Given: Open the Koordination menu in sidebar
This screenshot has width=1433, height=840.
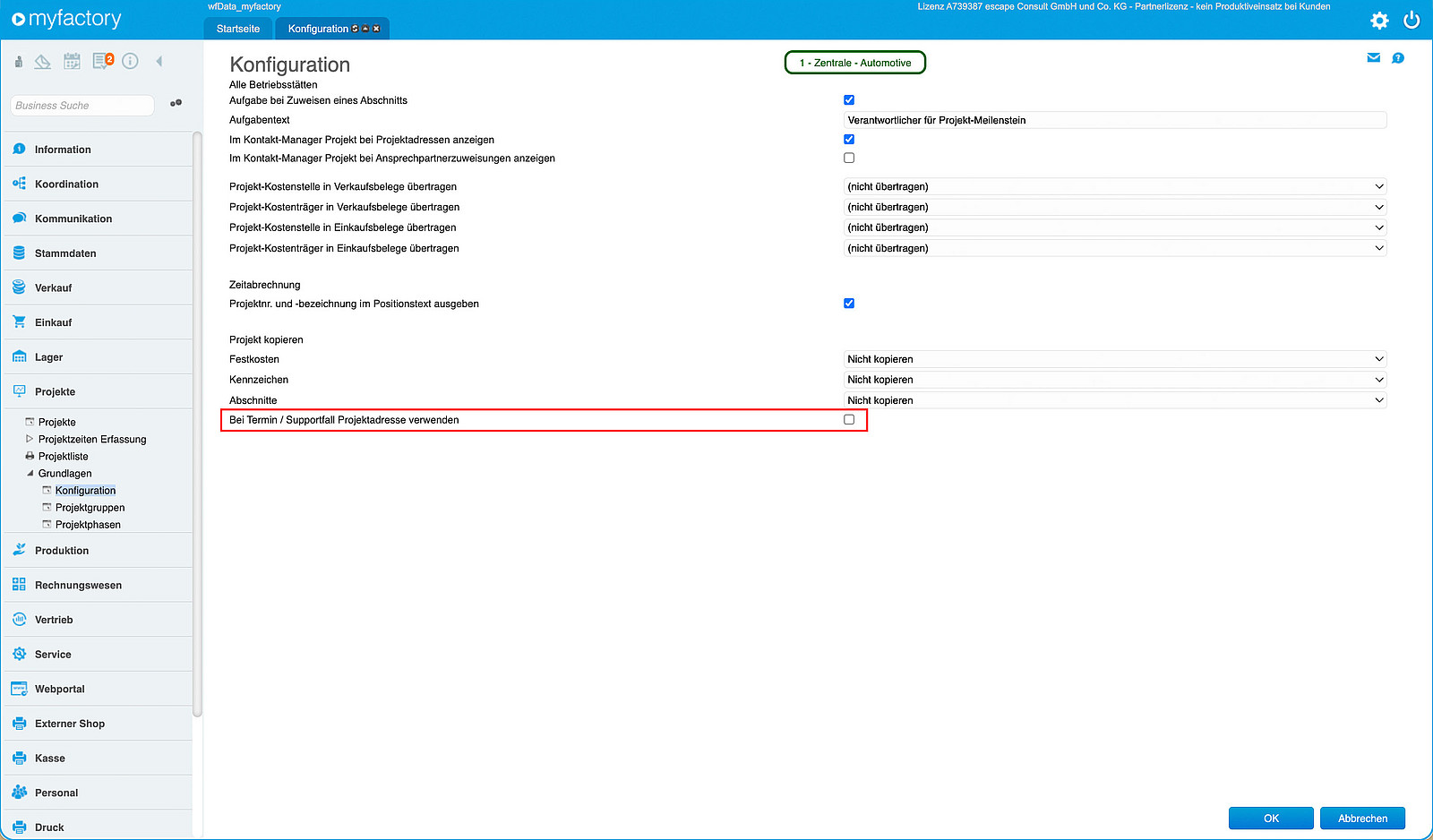Looking at the screenshot, I should (x=98, y=184).
